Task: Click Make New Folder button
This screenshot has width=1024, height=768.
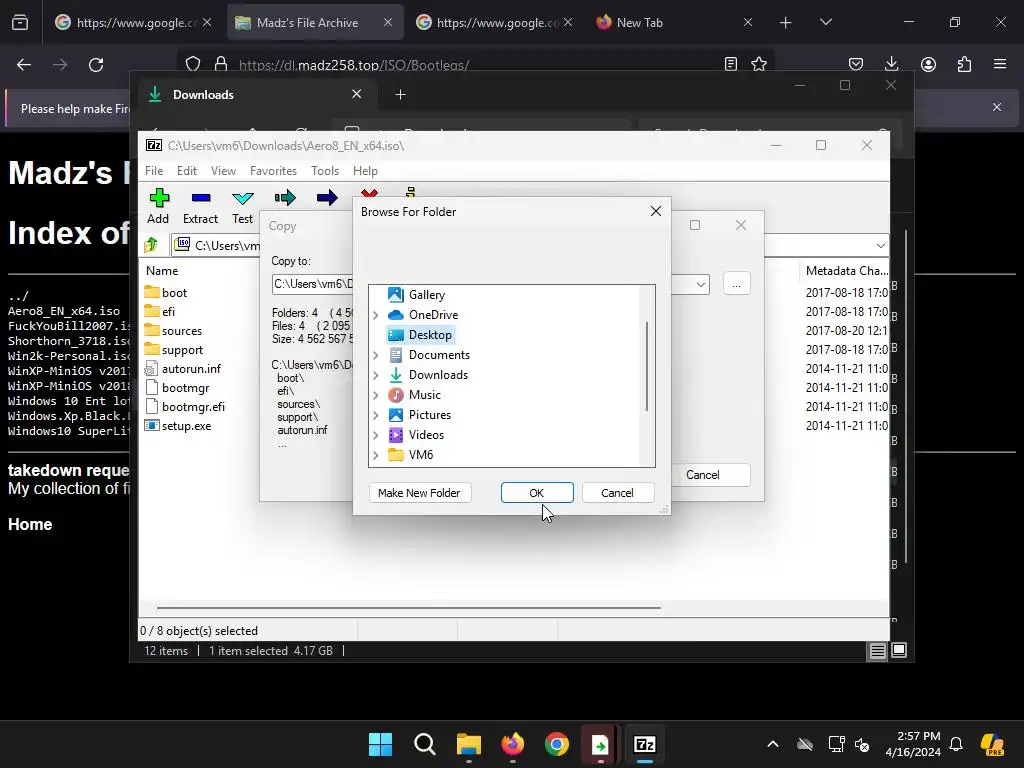Action: pos(419,493)
